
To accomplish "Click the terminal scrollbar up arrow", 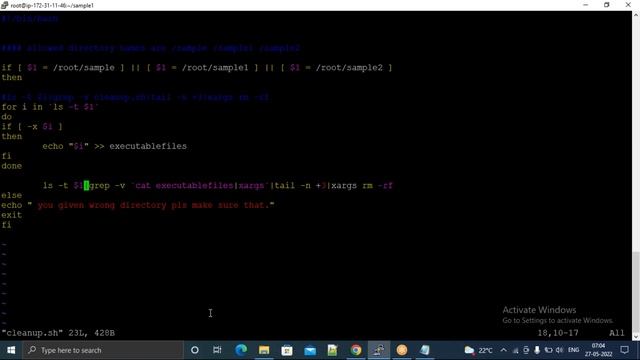I will click(636, 15).
